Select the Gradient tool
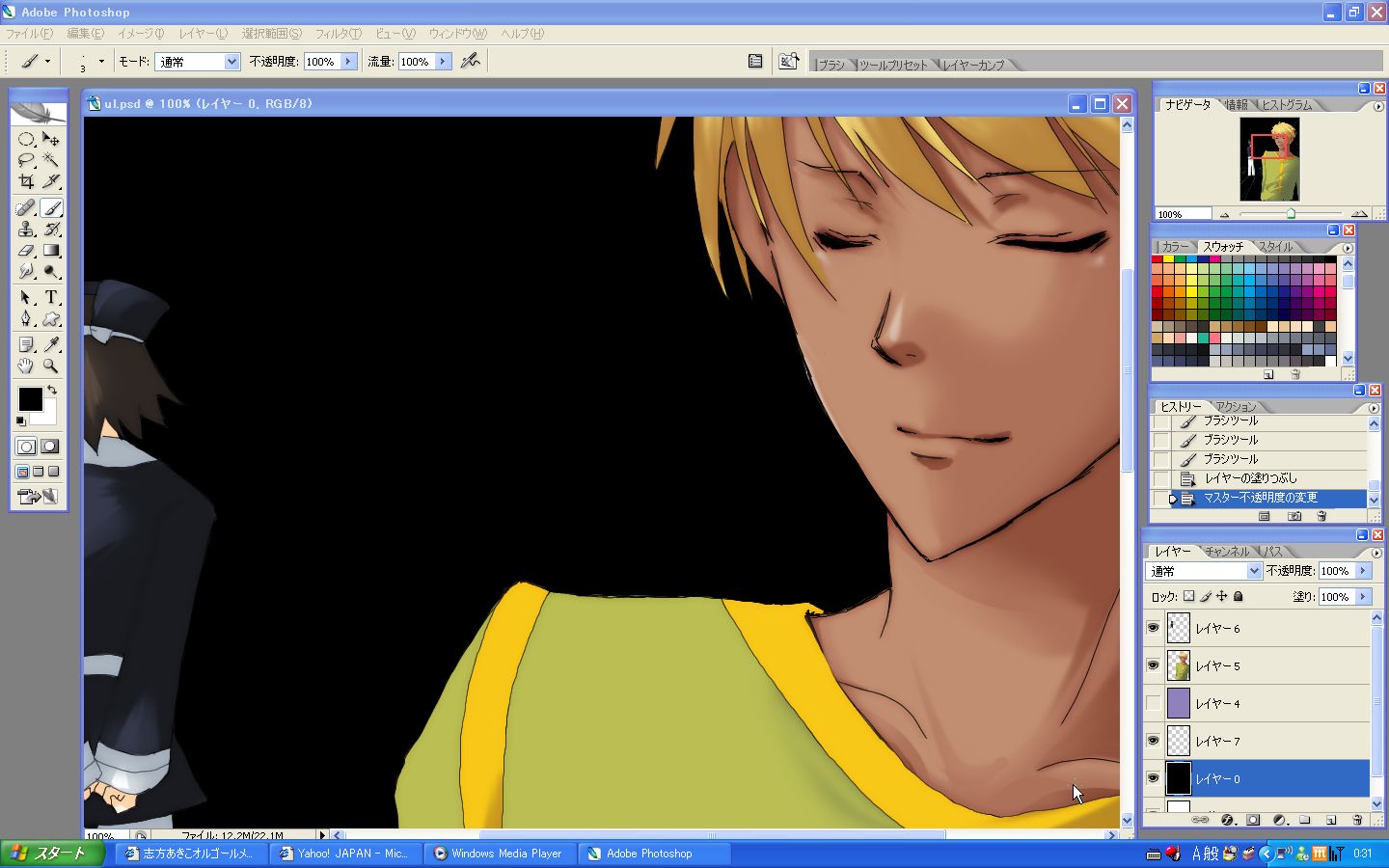1389x868 pixels. 51,250
